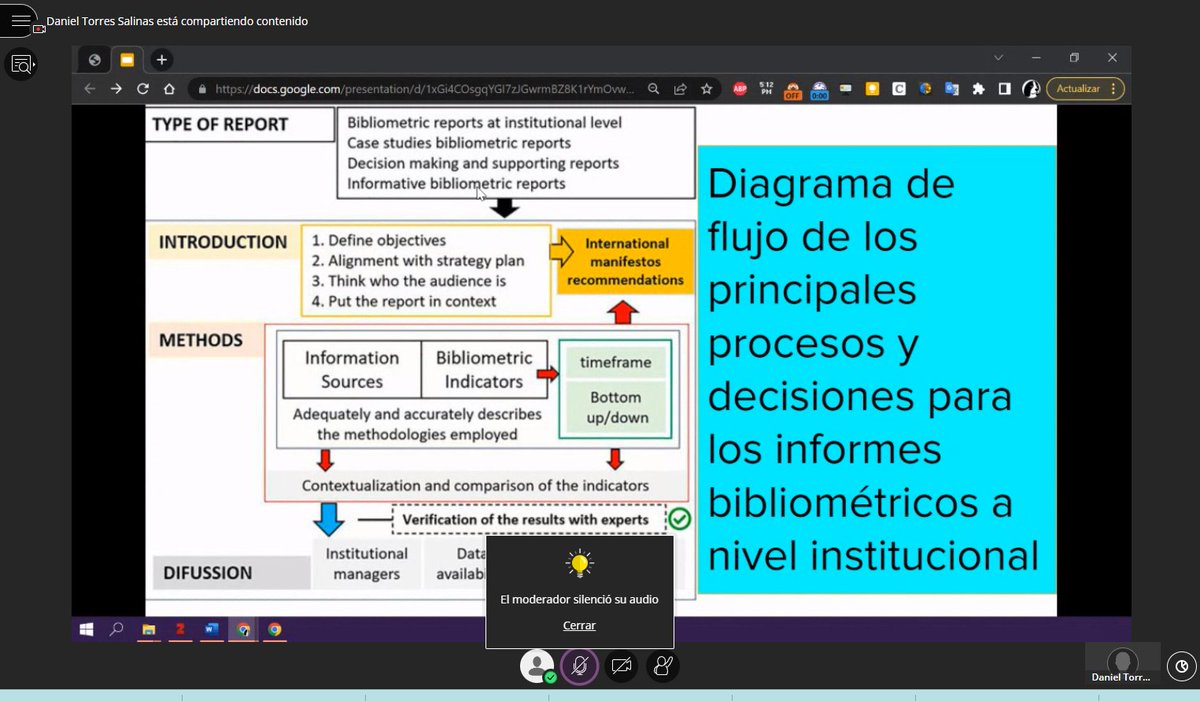The height and width of the screenshot is (701, 1200).
Task: Click the cyan Spanish title text box on slide
Action: pyautogui.click(x=876, y=370)
